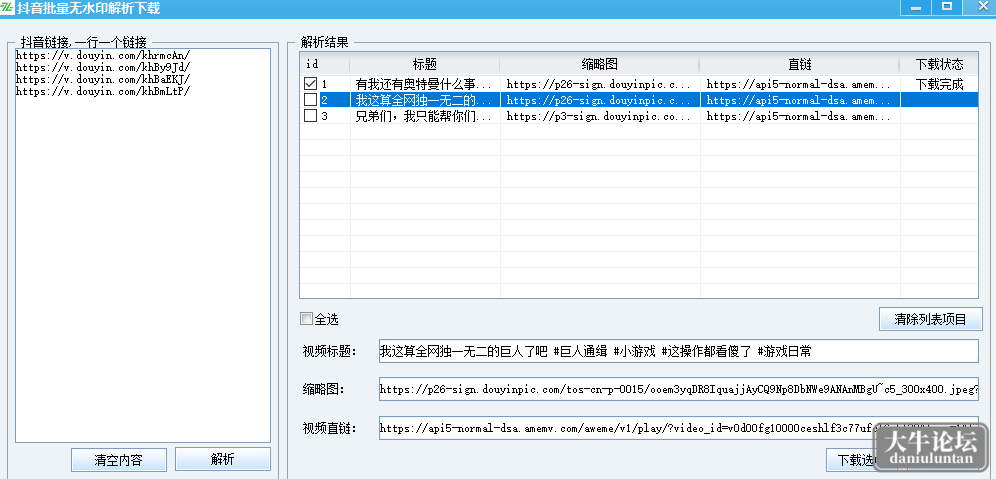The height and width of the screenshot is (479, 996).
Task: Click inside the 缩略图 URL field
Action: (678, 389)
